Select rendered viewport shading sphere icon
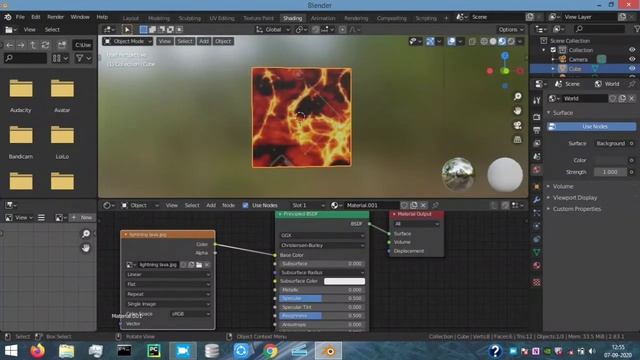Image resolution: width=640 pixels, height=360 pixels. (x=511, y=41)
